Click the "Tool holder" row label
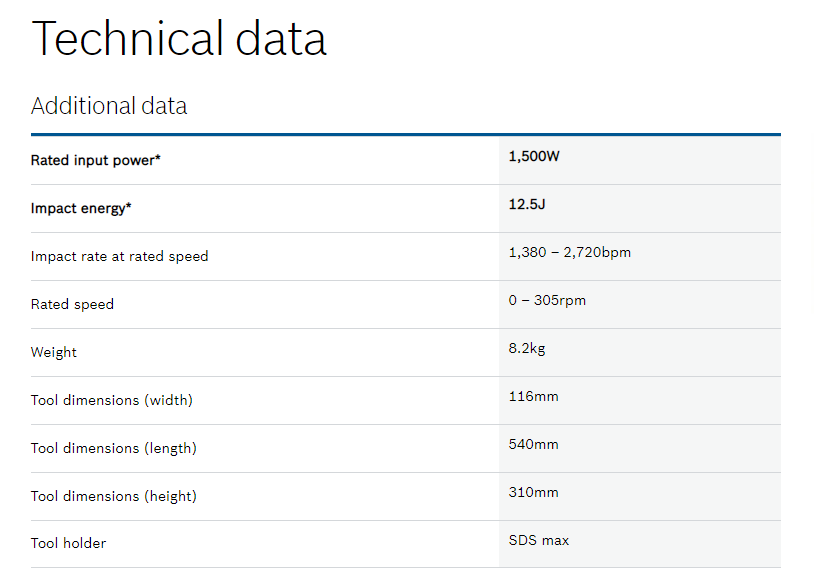This screenshot has height=585, width=814. (68, 543)
